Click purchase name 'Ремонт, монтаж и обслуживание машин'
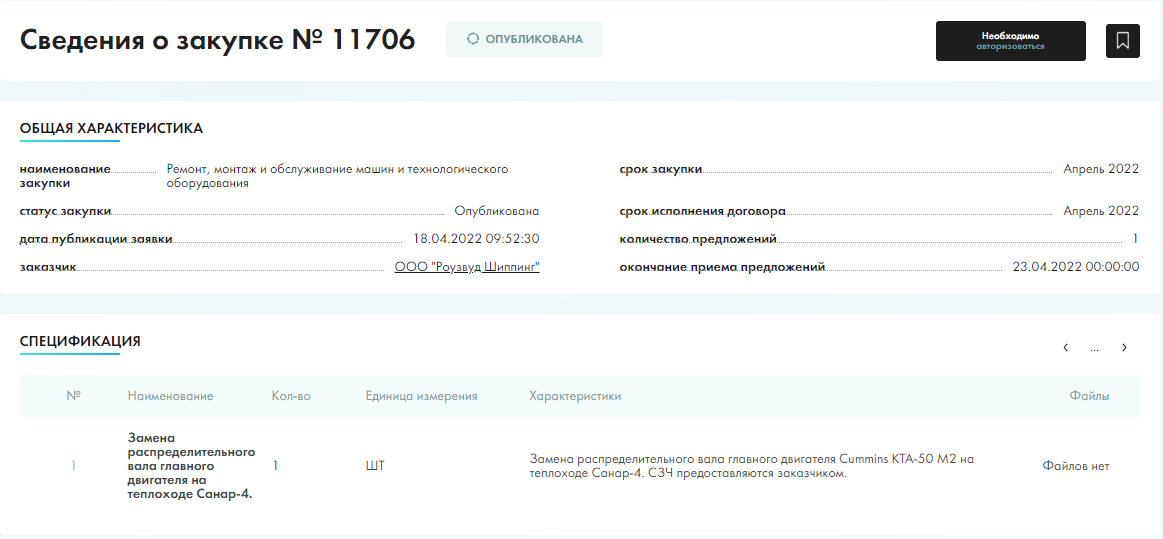 [337, 176]
